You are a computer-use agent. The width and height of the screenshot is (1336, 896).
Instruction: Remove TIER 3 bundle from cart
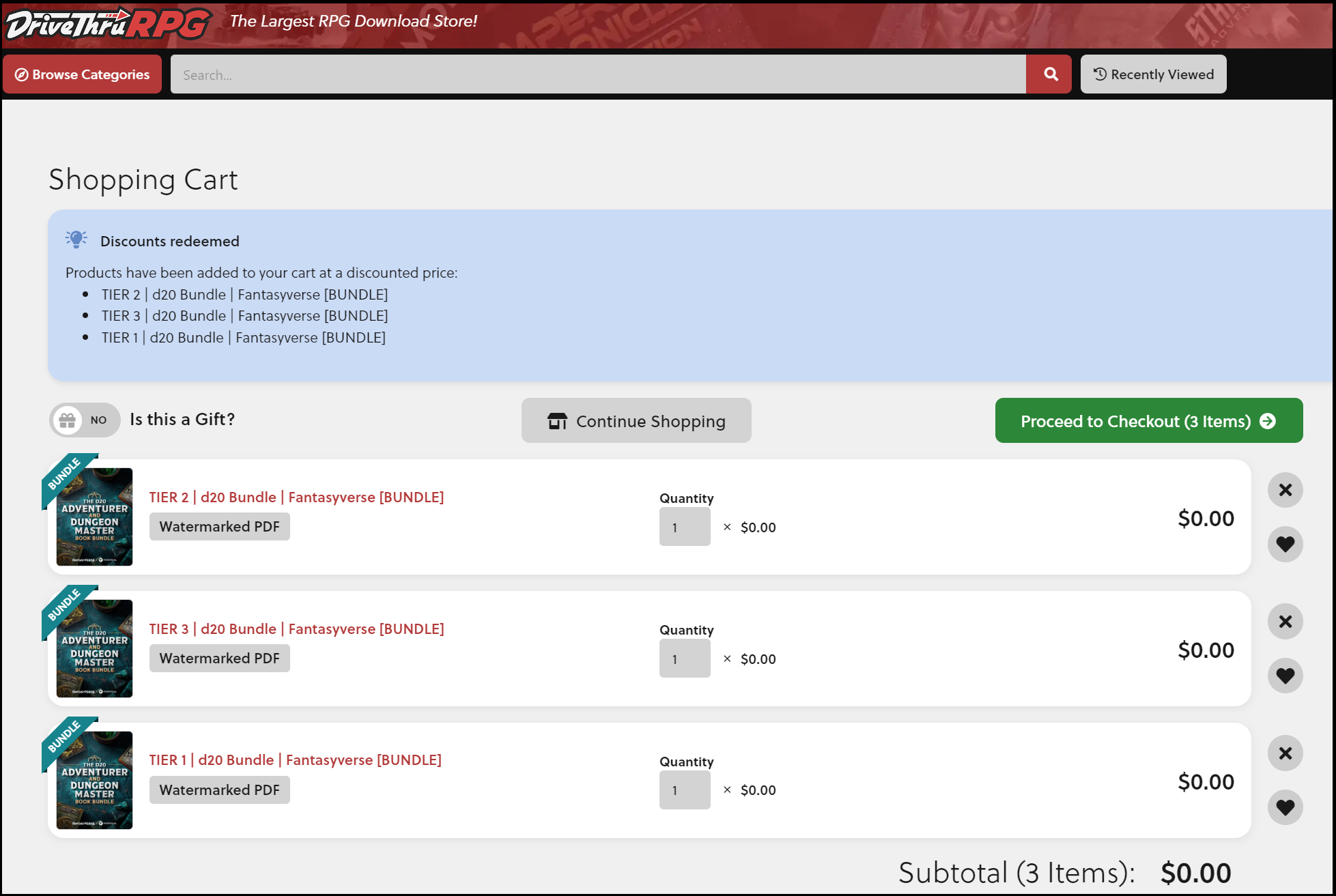tap(1285, 622)
